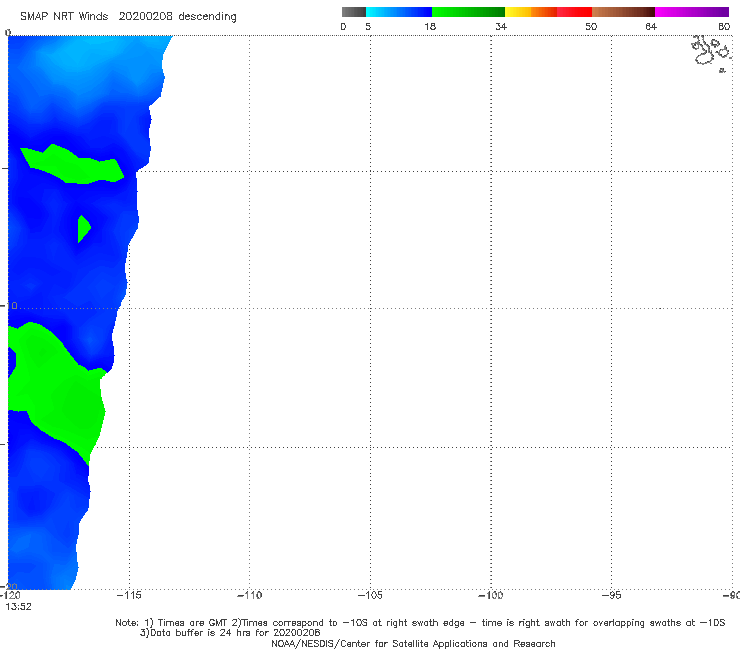Click the 'Data buffer is 24 hrs' note line
The image size is (740, 650).
point(230,633)
